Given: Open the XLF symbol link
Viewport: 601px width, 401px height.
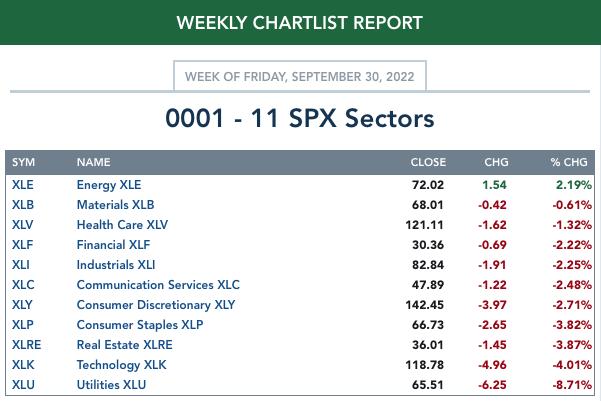Looking at the screenshot, I should 22,245.
